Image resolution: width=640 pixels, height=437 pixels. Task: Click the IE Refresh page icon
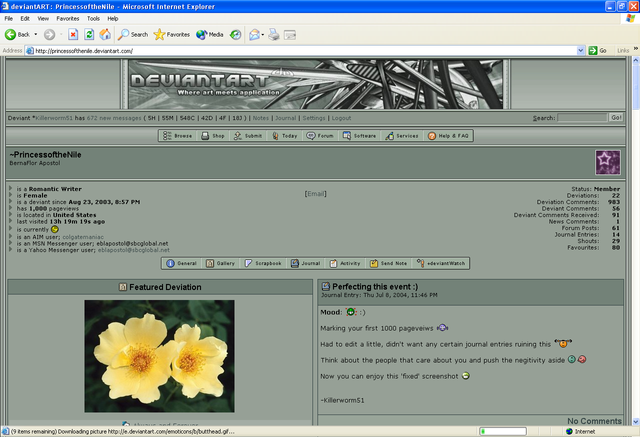(88, 34)
